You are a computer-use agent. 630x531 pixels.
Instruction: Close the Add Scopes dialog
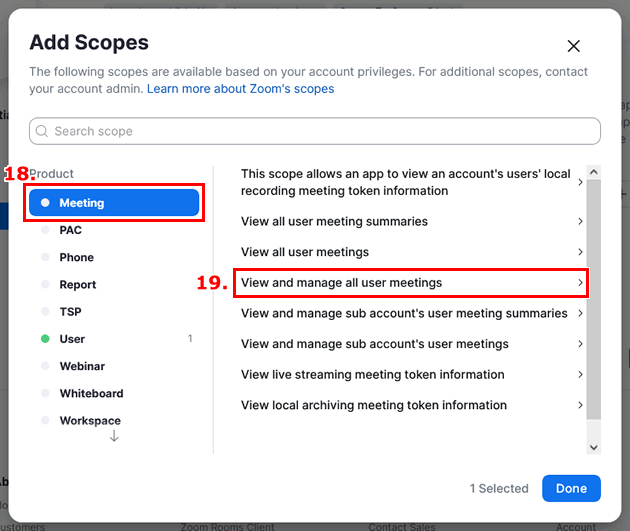click(573, 46)
